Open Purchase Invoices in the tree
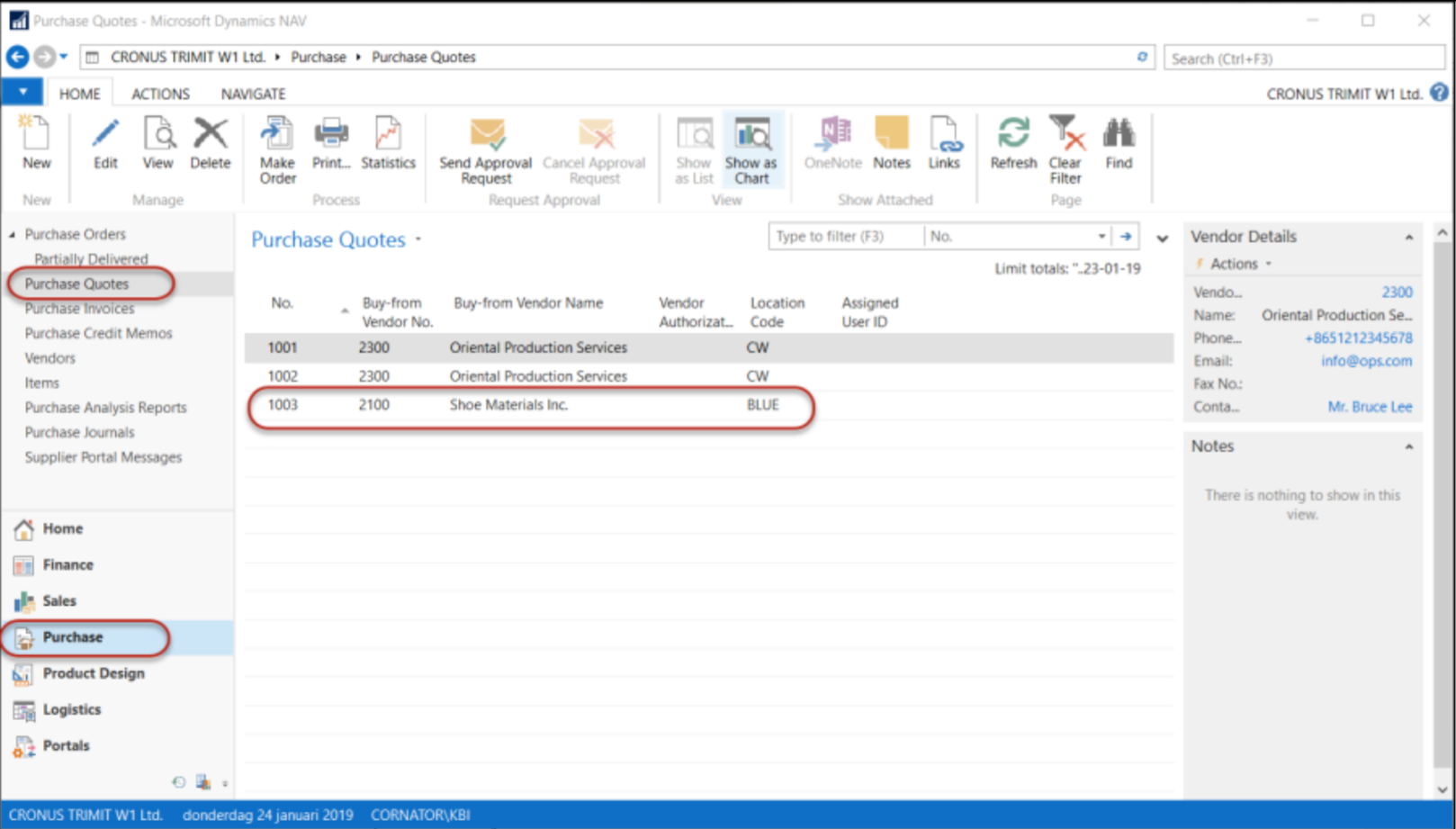 [79, 309]
